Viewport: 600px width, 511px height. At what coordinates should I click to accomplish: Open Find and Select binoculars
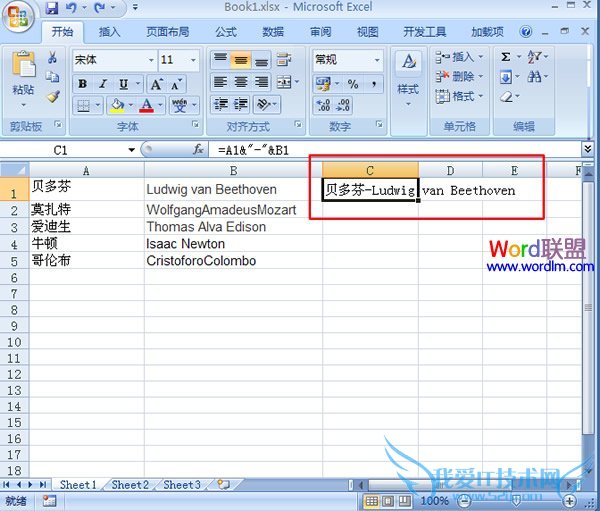pos(535,78)
